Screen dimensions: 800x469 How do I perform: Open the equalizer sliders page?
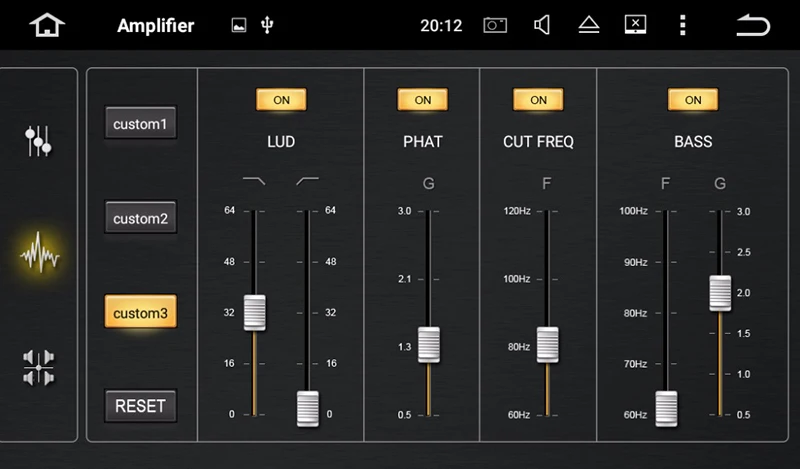(x=38, y=141)
